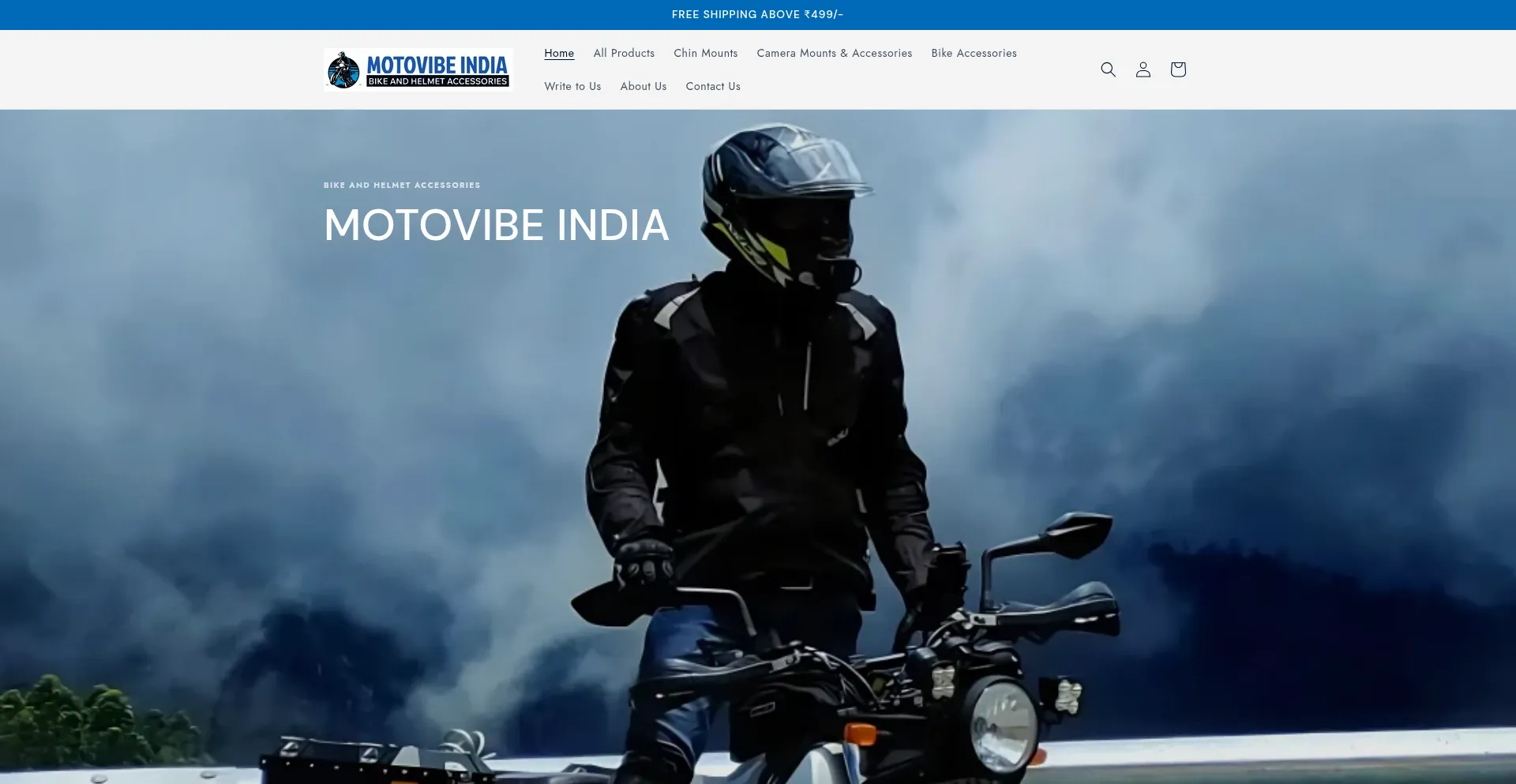Screen dimensions: 1516x784
Task: Open the shopping cart icon
Action: click(1177, 69)
